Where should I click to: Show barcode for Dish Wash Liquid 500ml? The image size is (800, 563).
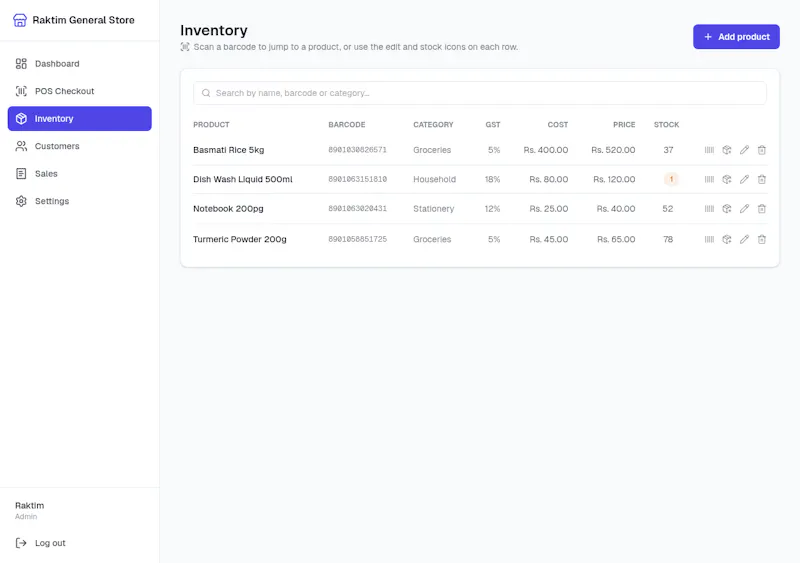point(709,180)
